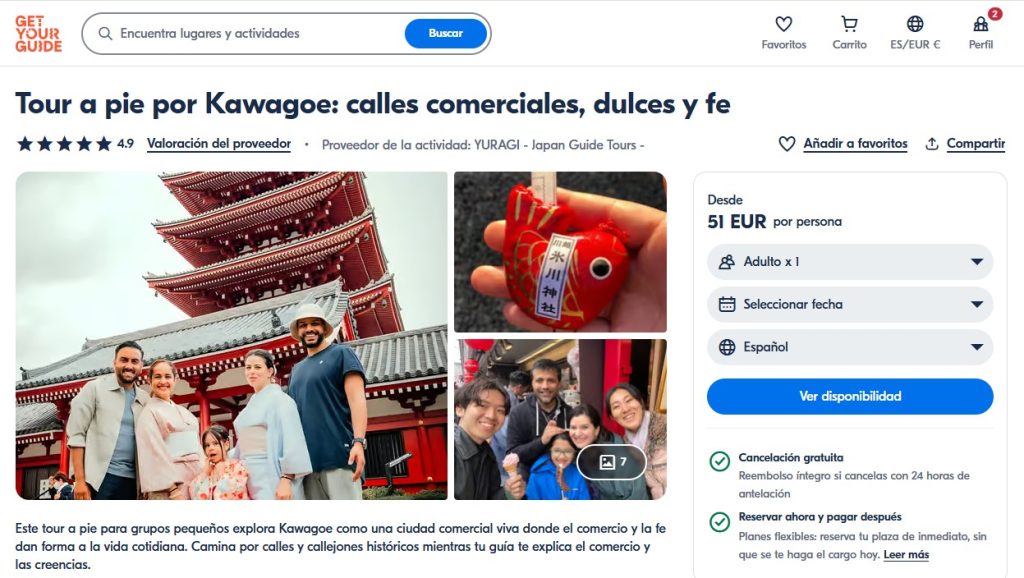Click the share upload icon beside Compartir
Viewport: 1024px width, 578px height.
932,144
